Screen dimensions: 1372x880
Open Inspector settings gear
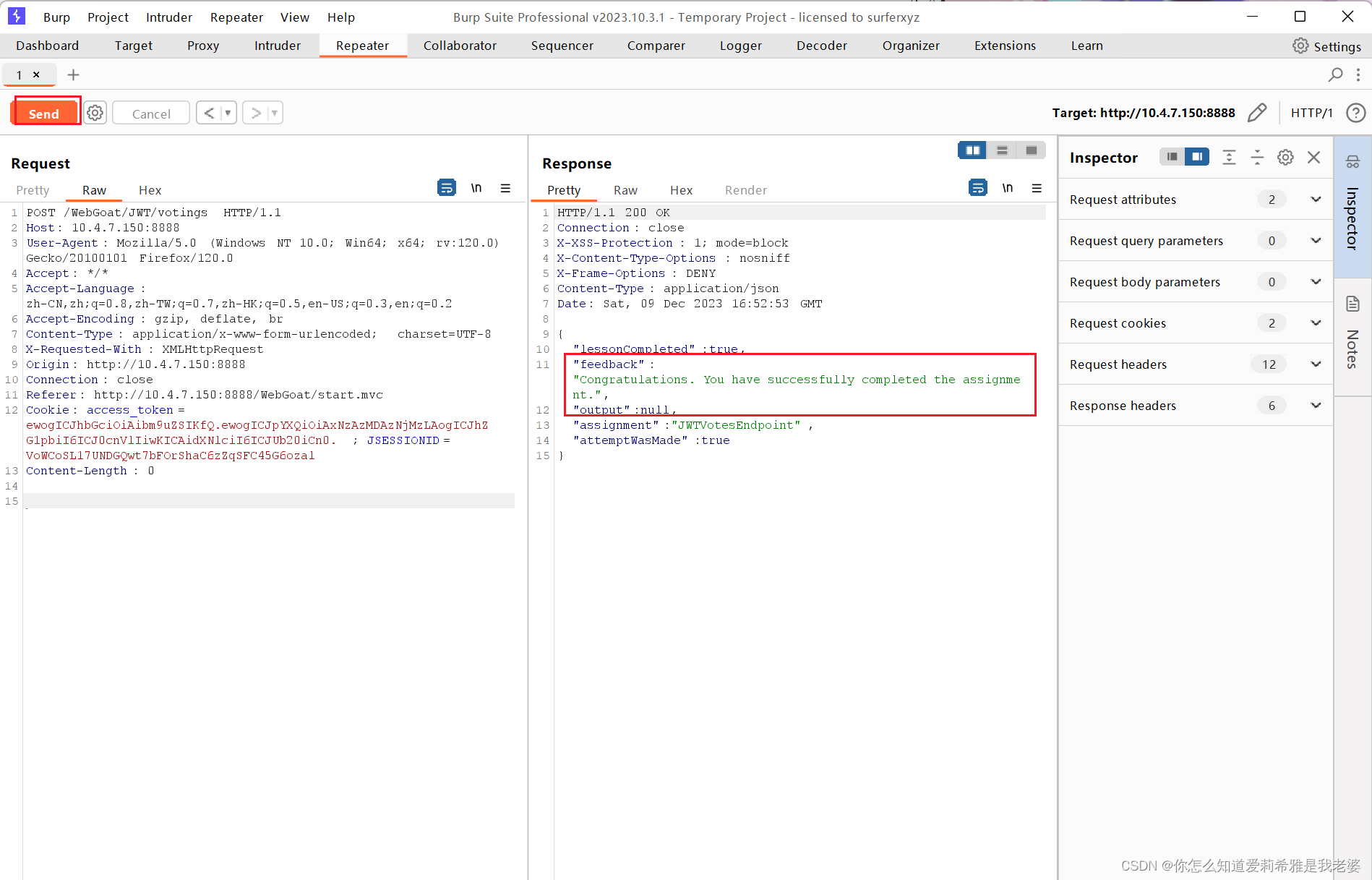pos(1285,157)
